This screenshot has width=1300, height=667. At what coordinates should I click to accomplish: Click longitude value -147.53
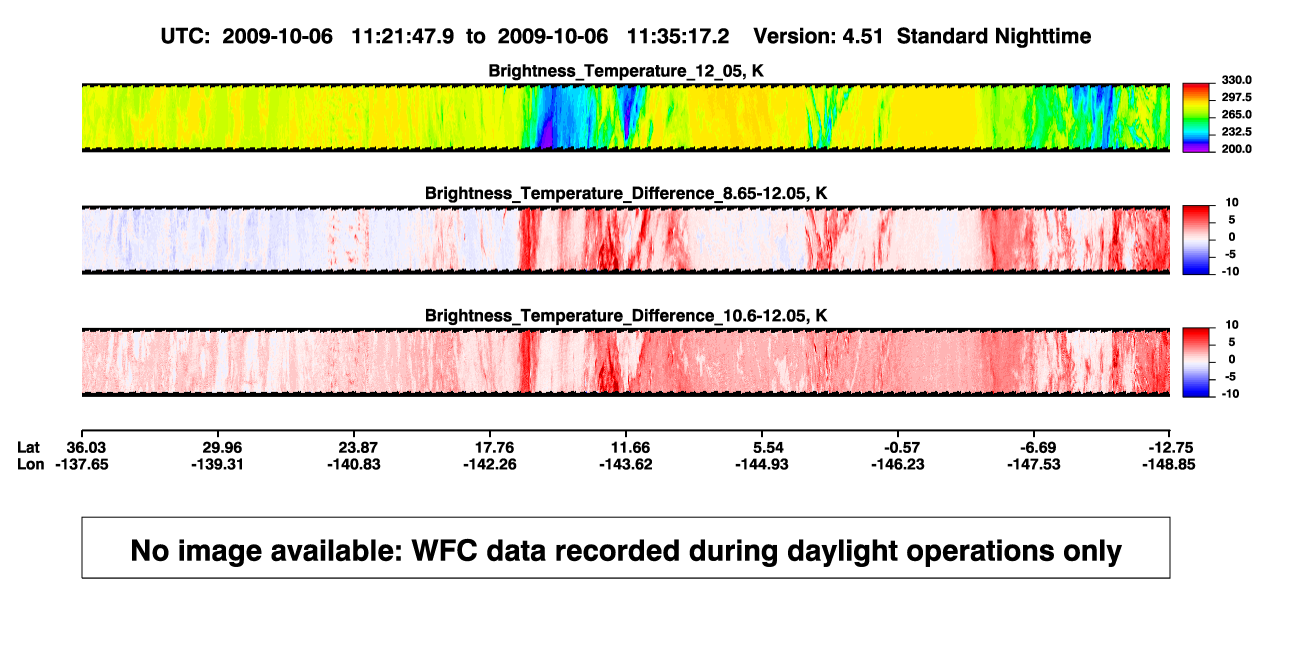pyautogui.click(x=1035, y=464)
